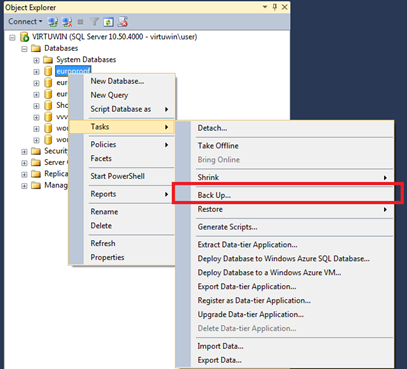This screenshot has width=407, height=369.
Task: Select the System Databases tree item
Action: point(86,60)
